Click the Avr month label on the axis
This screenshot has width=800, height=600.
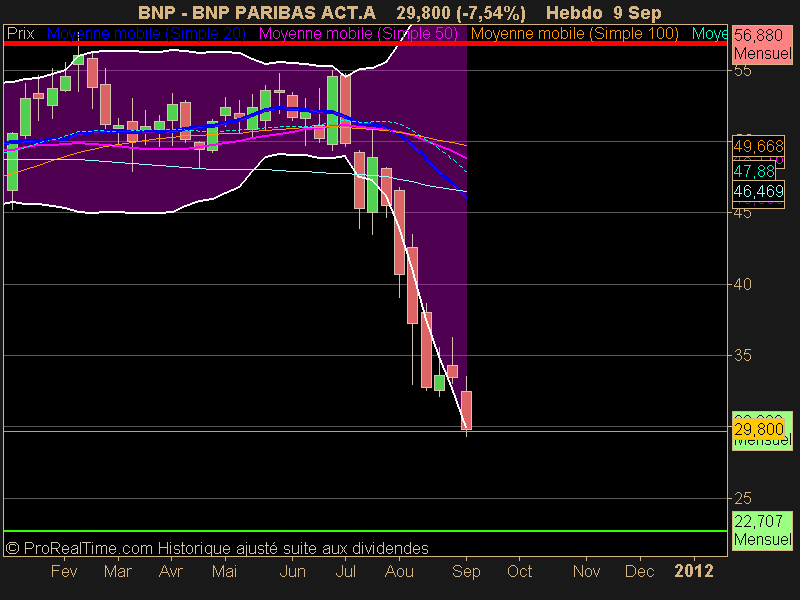click(170, 571)
